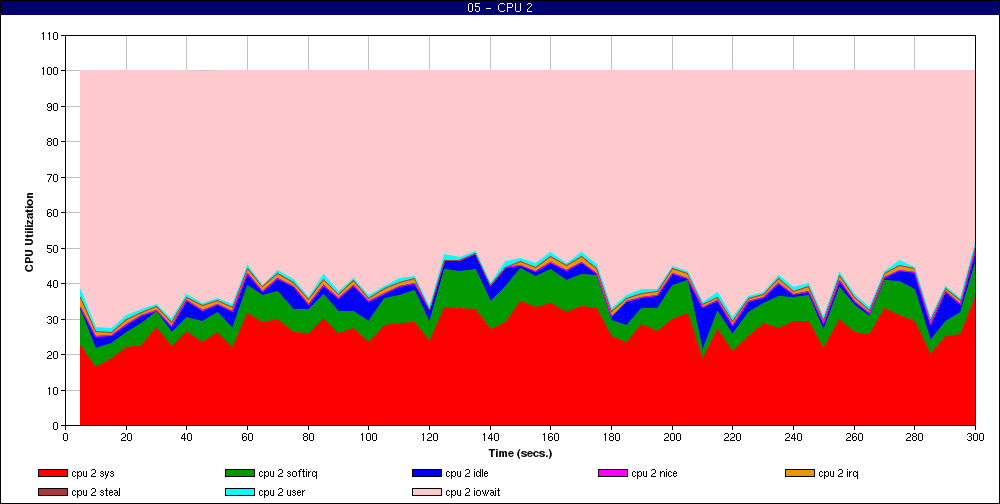Click the red cpu 2 sys legend swatch
Image resolution: width=1000 pixels, height=504 pixels.
tap(52, 473)
